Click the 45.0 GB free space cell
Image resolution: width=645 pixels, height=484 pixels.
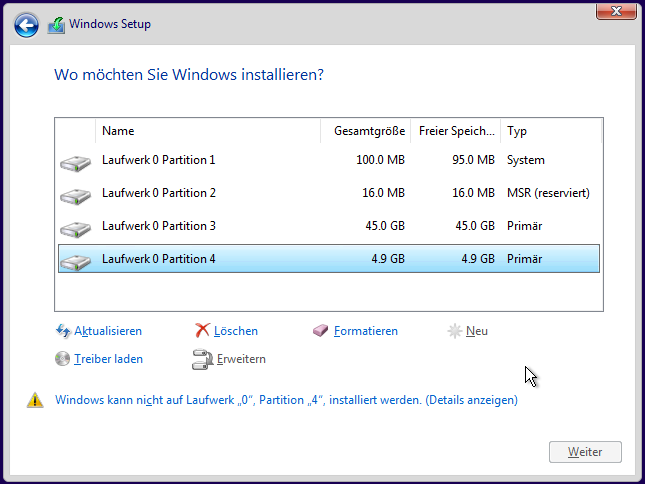pyautogui.click(x=475, y=226)
